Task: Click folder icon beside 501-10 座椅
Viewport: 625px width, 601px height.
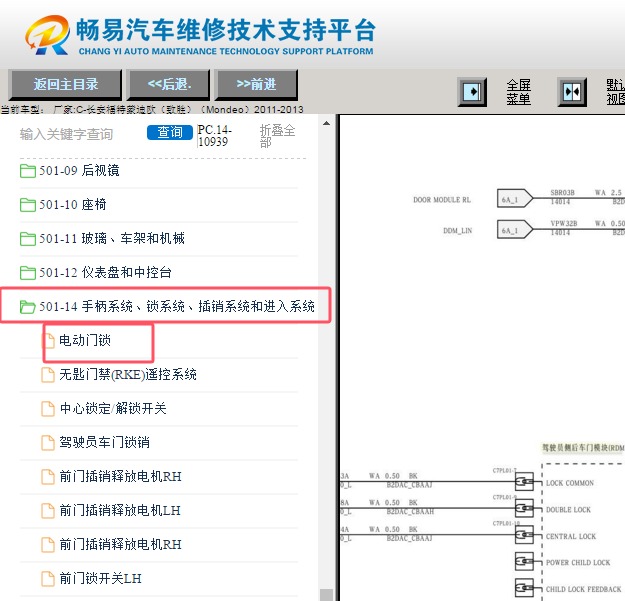Action: pyautogui.click(x=28, y=205)
